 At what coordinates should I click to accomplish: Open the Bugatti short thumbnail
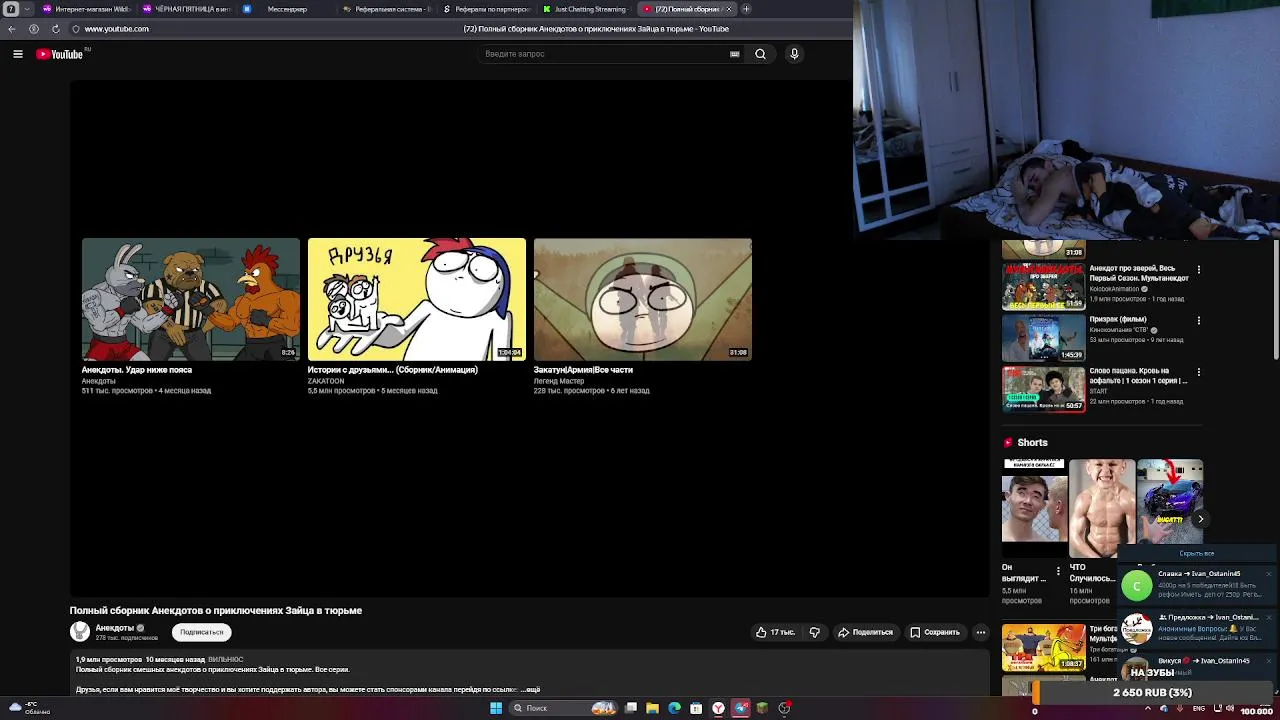[1170, 500]
